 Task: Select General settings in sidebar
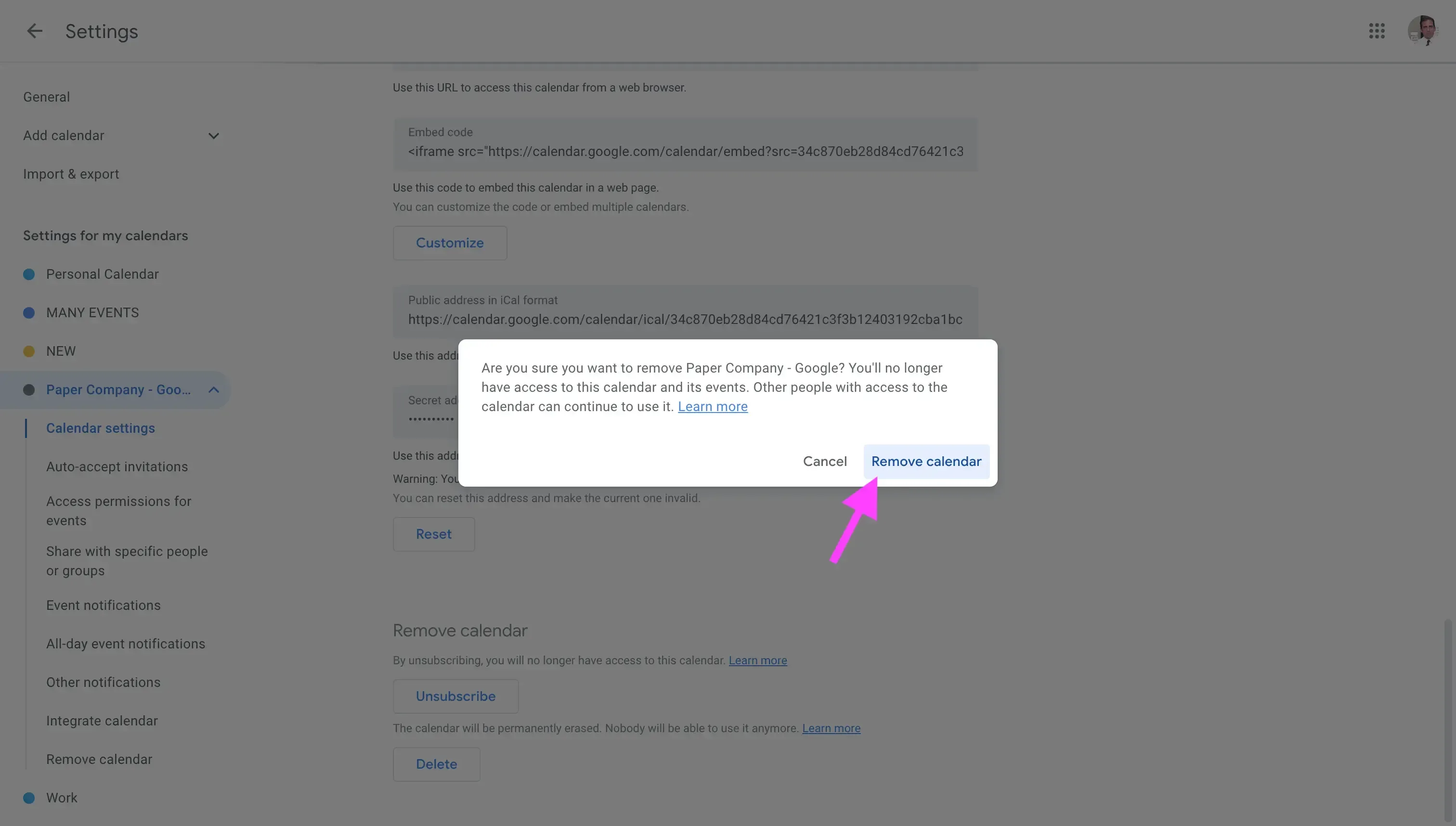pyautogui.click(x=47, y=96)
